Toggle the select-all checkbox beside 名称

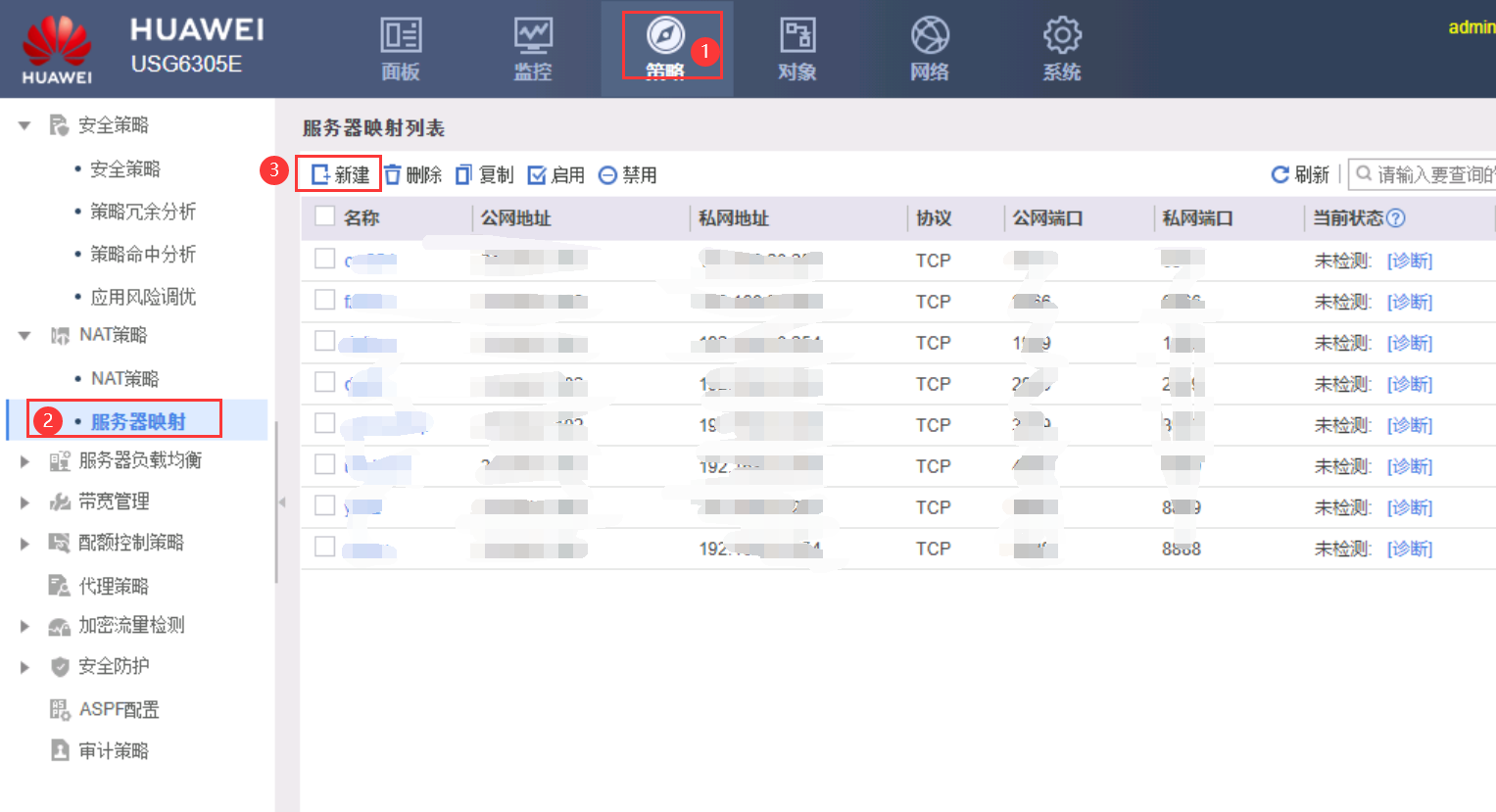tap(325, 216)
